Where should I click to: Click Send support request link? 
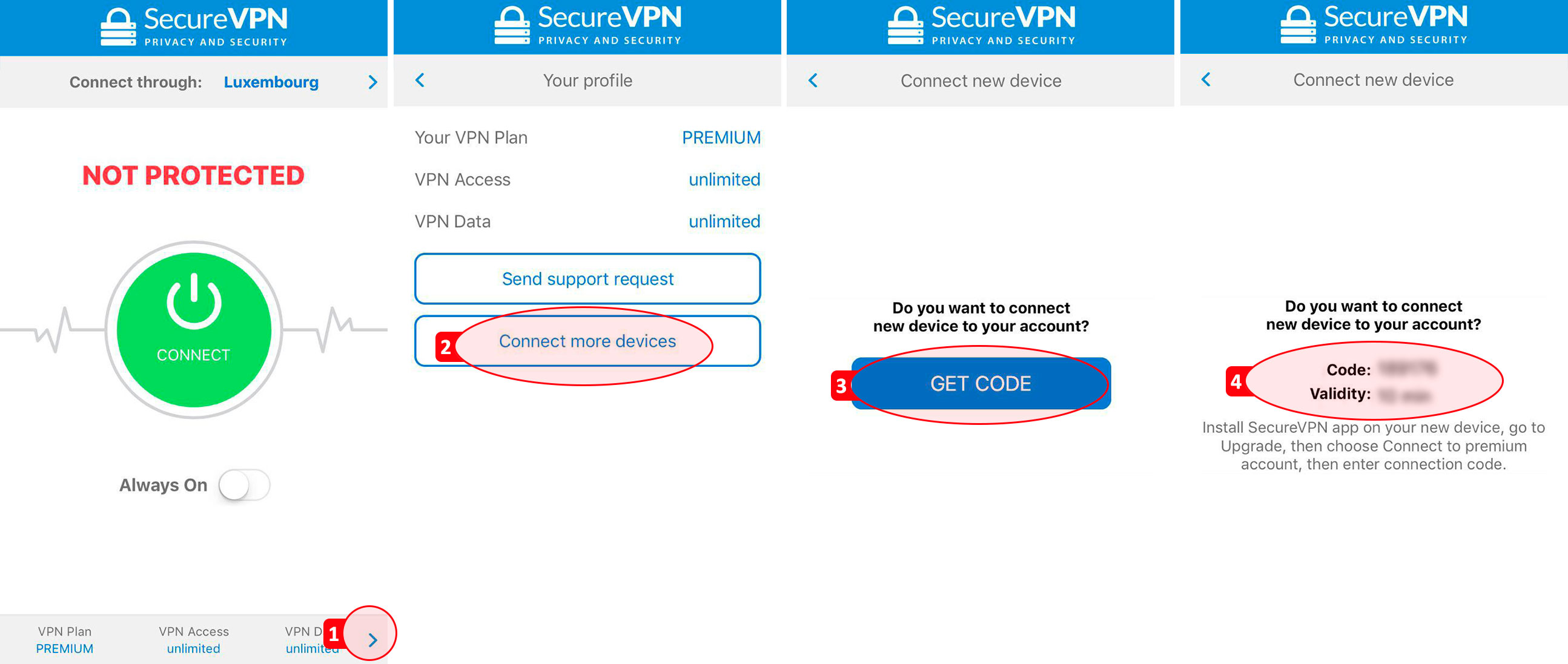click(588, 279)
